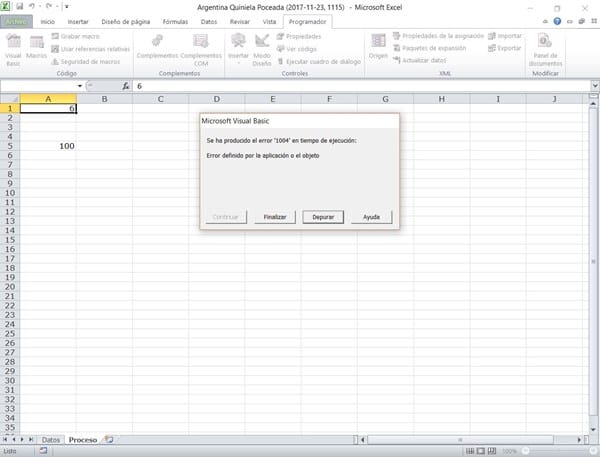This screenshot has width=600, height=457.
Task: Open the Fórmulas ribbon tab
Action: (175, 22)
